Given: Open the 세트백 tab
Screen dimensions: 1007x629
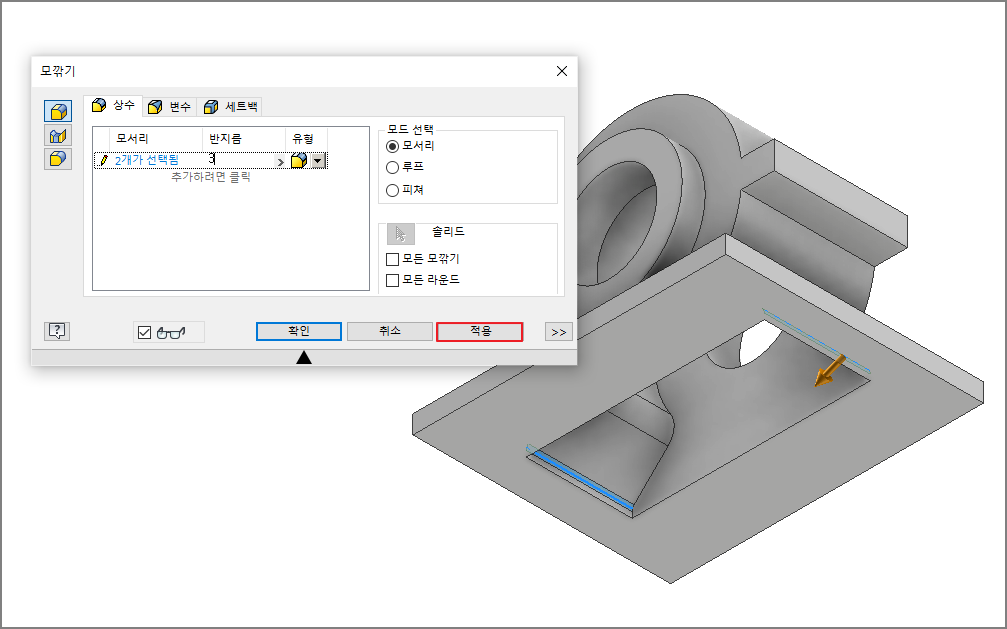Looking at the screenshot, I should click(x=231, y=107).
